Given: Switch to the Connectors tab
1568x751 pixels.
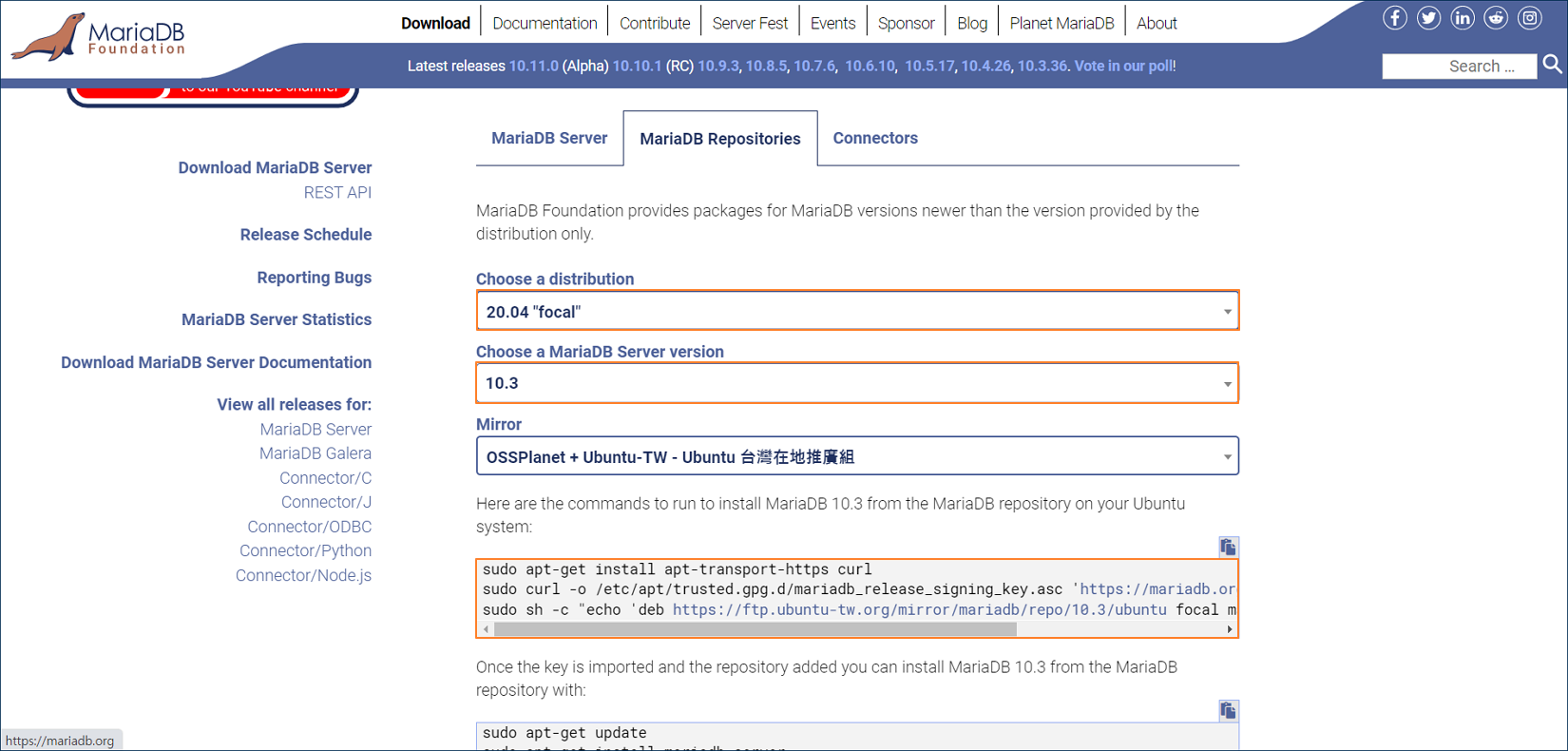Looking at the screenshot, I should tap(874, 138).
